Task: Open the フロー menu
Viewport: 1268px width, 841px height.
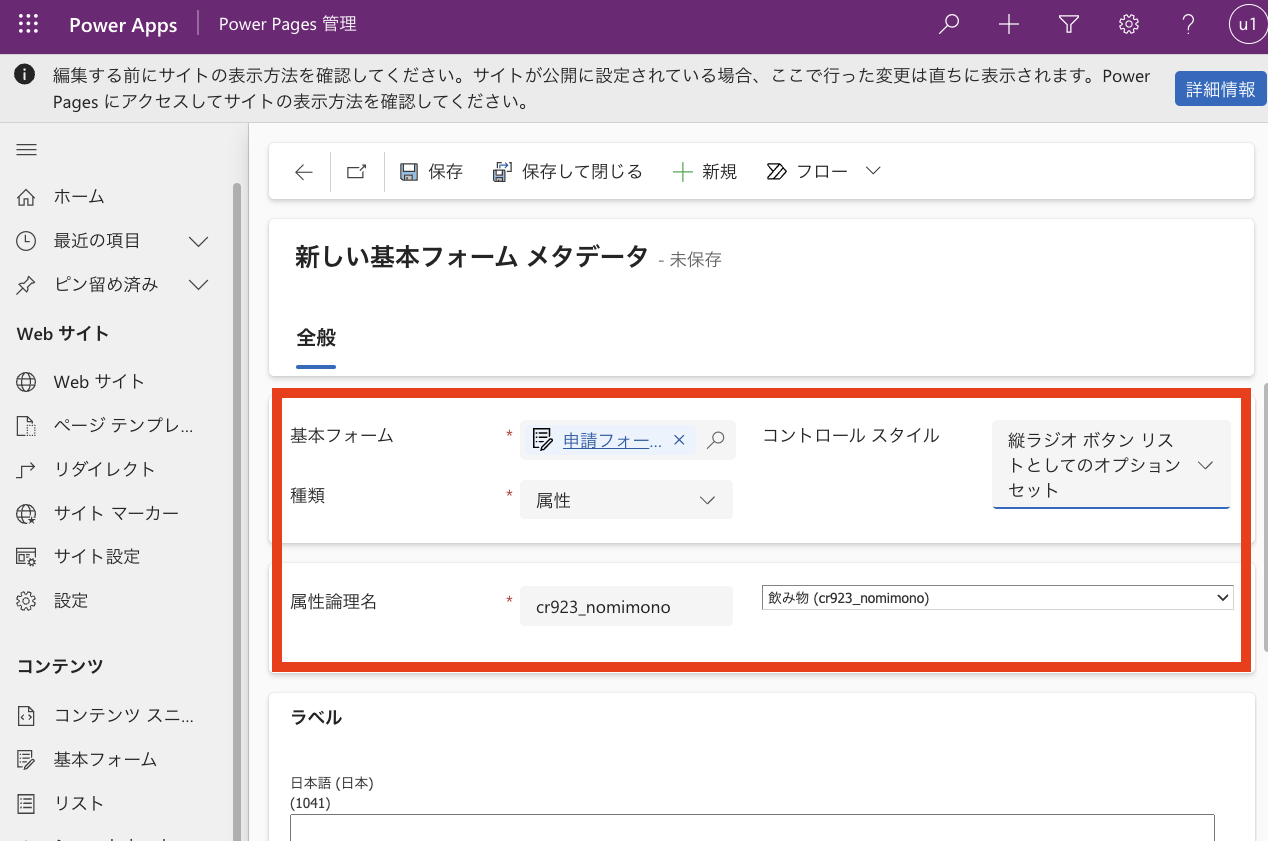Action: [x=823, y=172]
